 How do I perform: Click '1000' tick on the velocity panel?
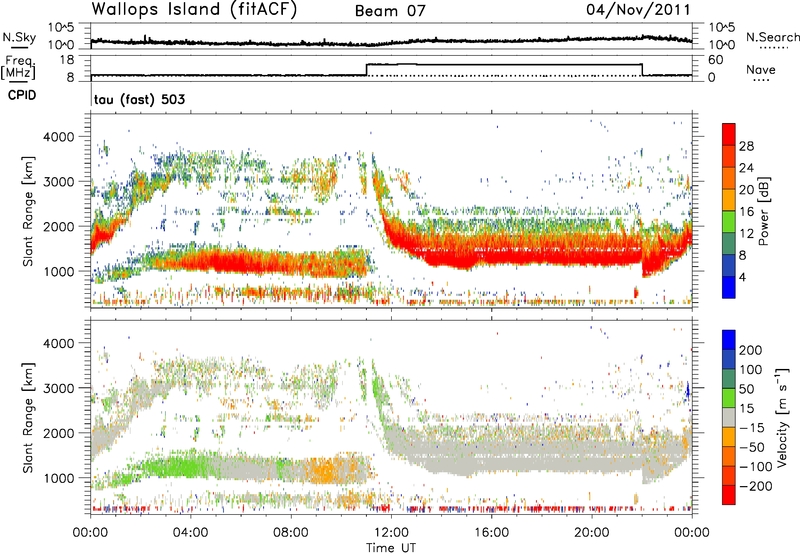(58, 478)
